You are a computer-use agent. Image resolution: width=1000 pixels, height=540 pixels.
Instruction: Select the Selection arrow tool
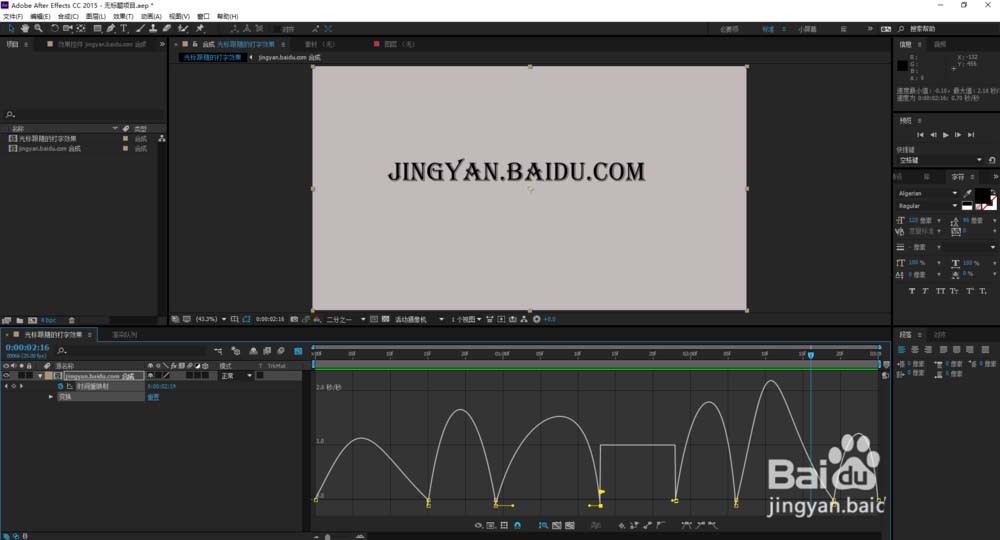pyautogui.click(x=11, y=29)
